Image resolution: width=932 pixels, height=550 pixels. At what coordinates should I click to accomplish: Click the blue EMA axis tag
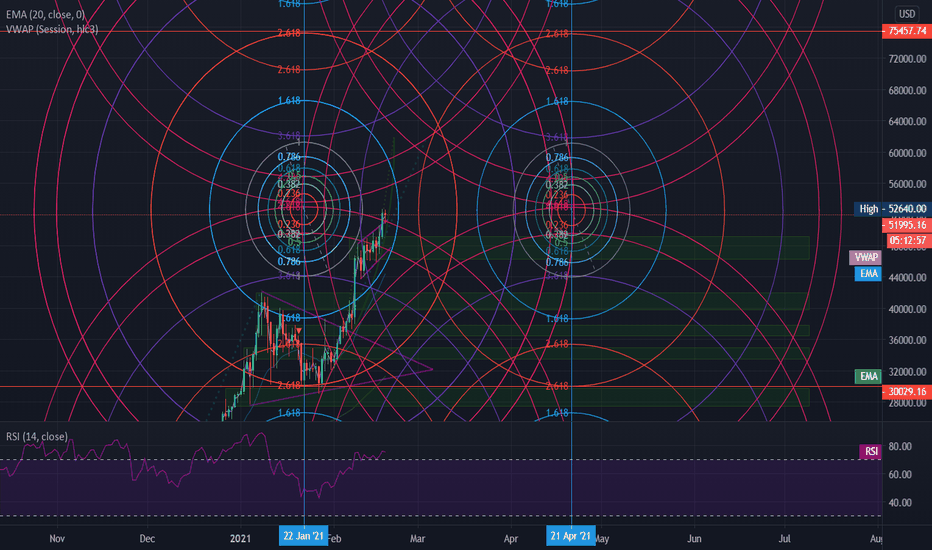868,274
